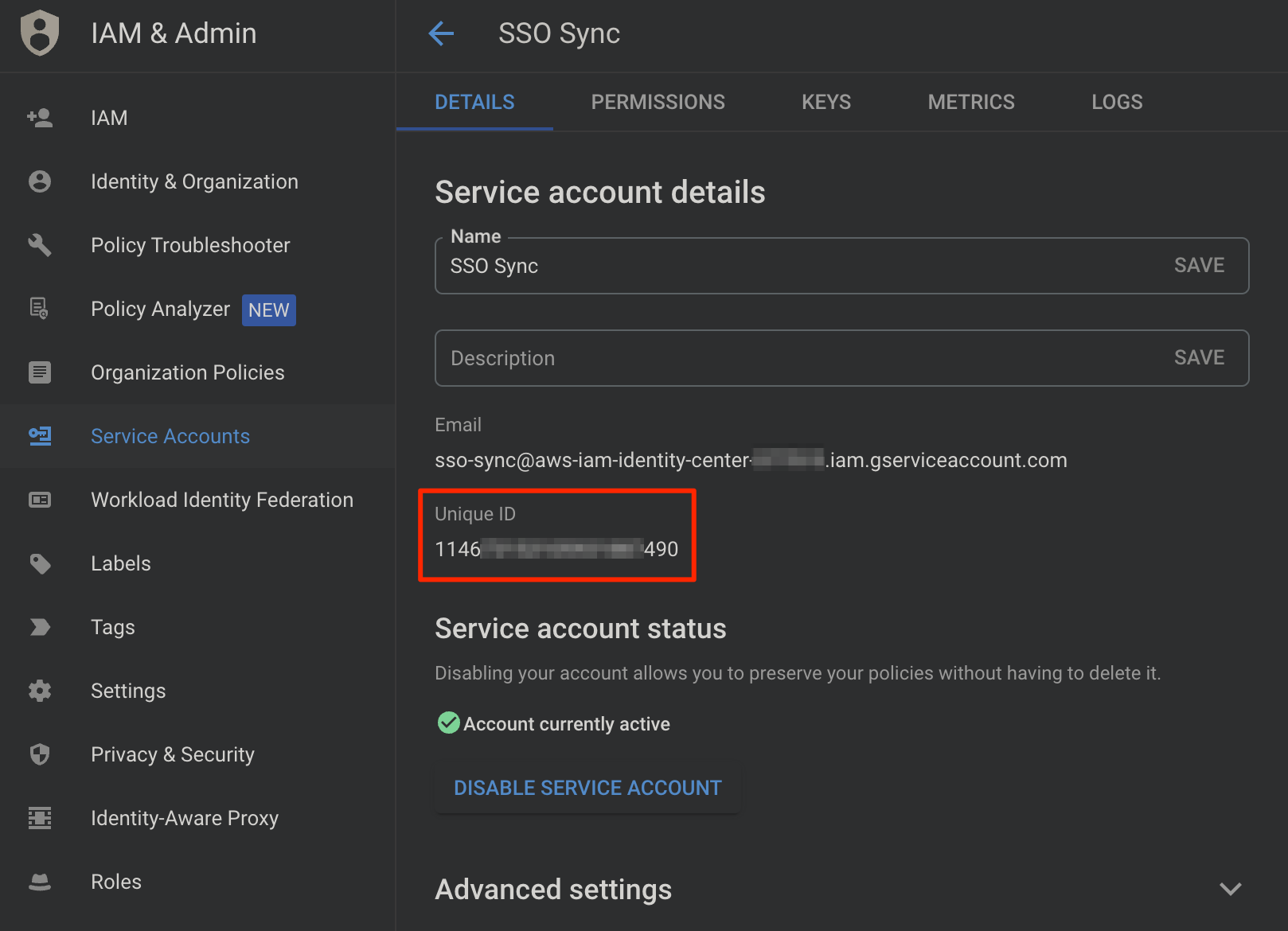Switch to the DETAILS tab
Image resolution: width=1288 pixels, height=931 pixels.
(474, 102)
